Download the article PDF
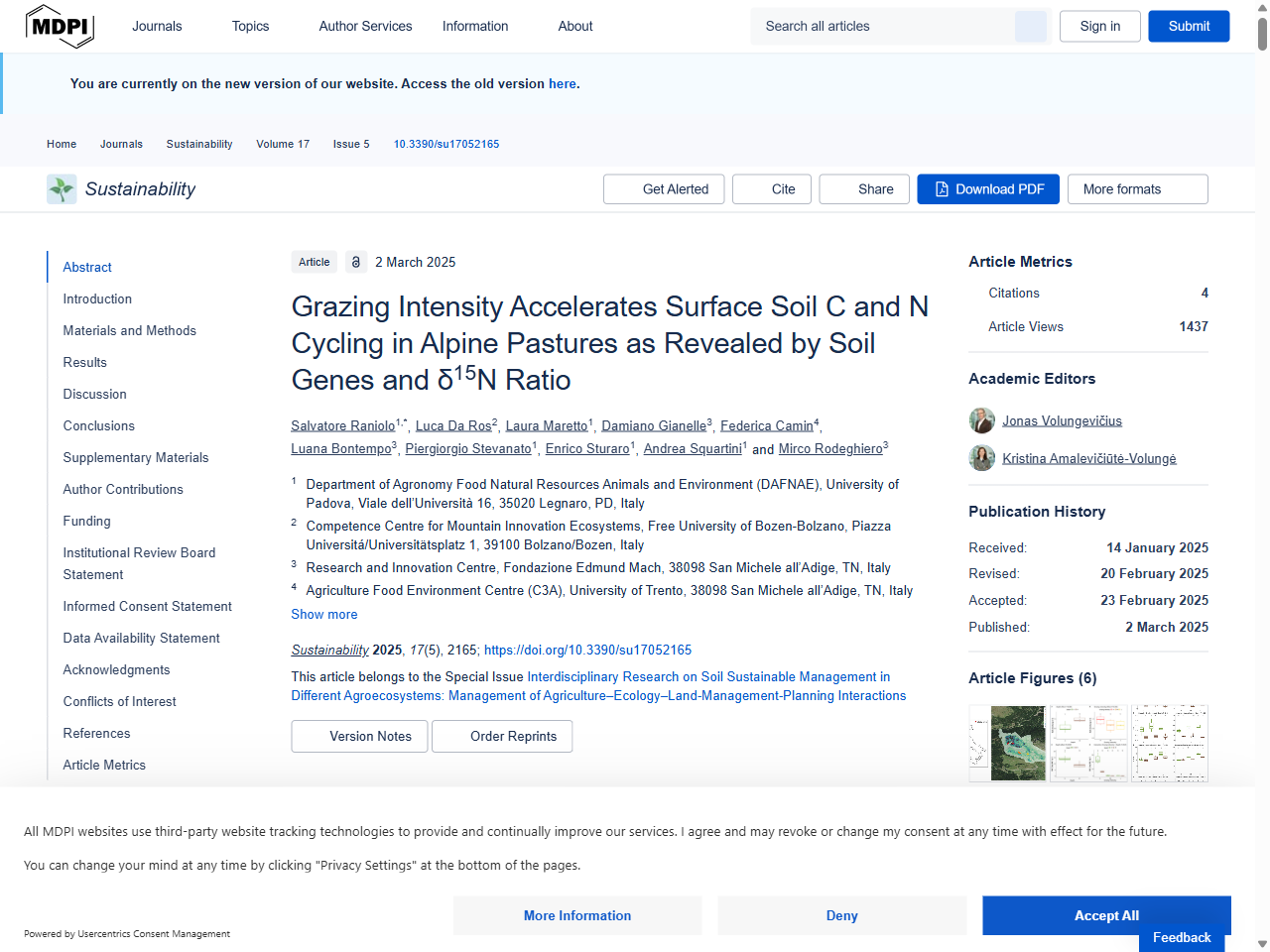Screen dimensions: 1270x952 pyautogui.click(x=987, y=189)
